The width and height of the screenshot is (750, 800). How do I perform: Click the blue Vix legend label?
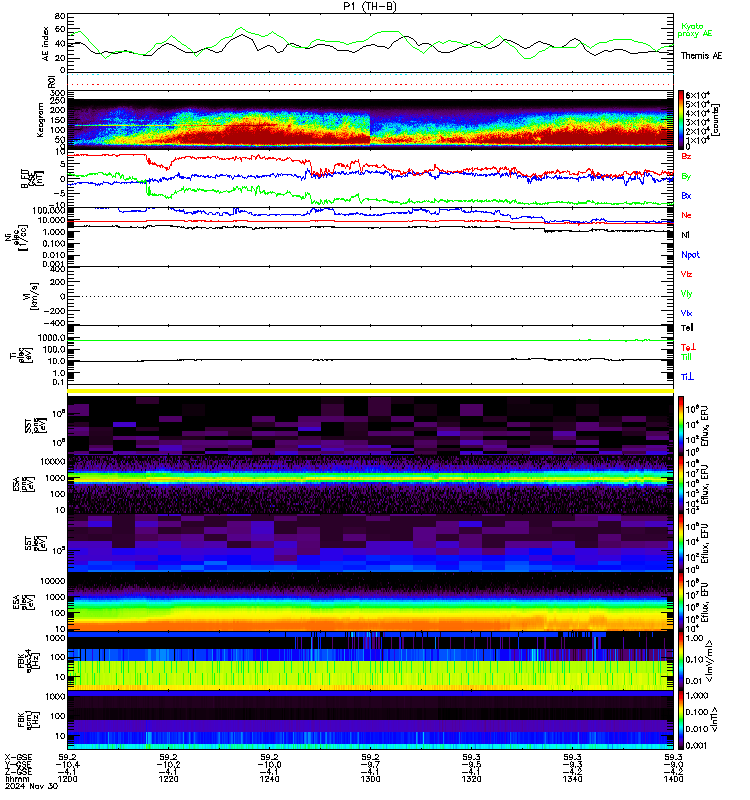click(686, 313)
